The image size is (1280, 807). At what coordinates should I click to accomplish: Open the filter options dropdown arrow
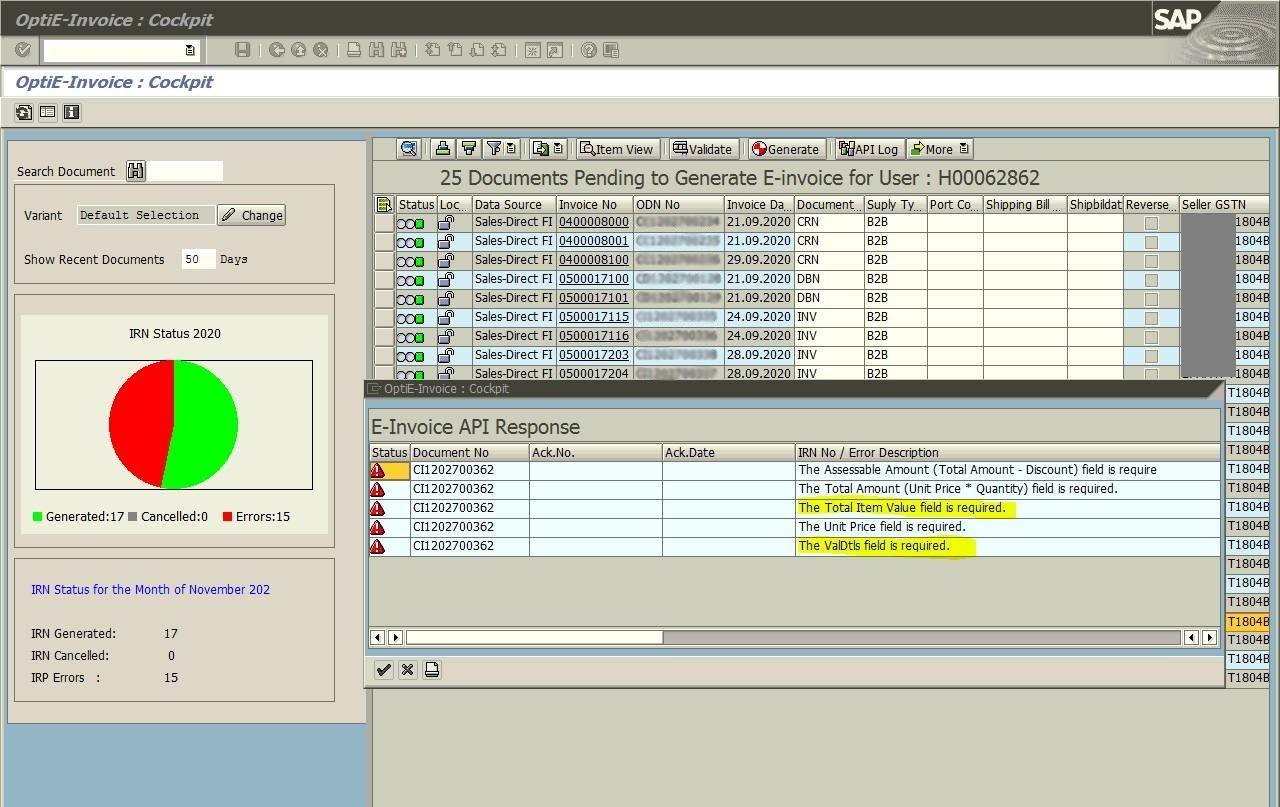[x=511, y=149]
